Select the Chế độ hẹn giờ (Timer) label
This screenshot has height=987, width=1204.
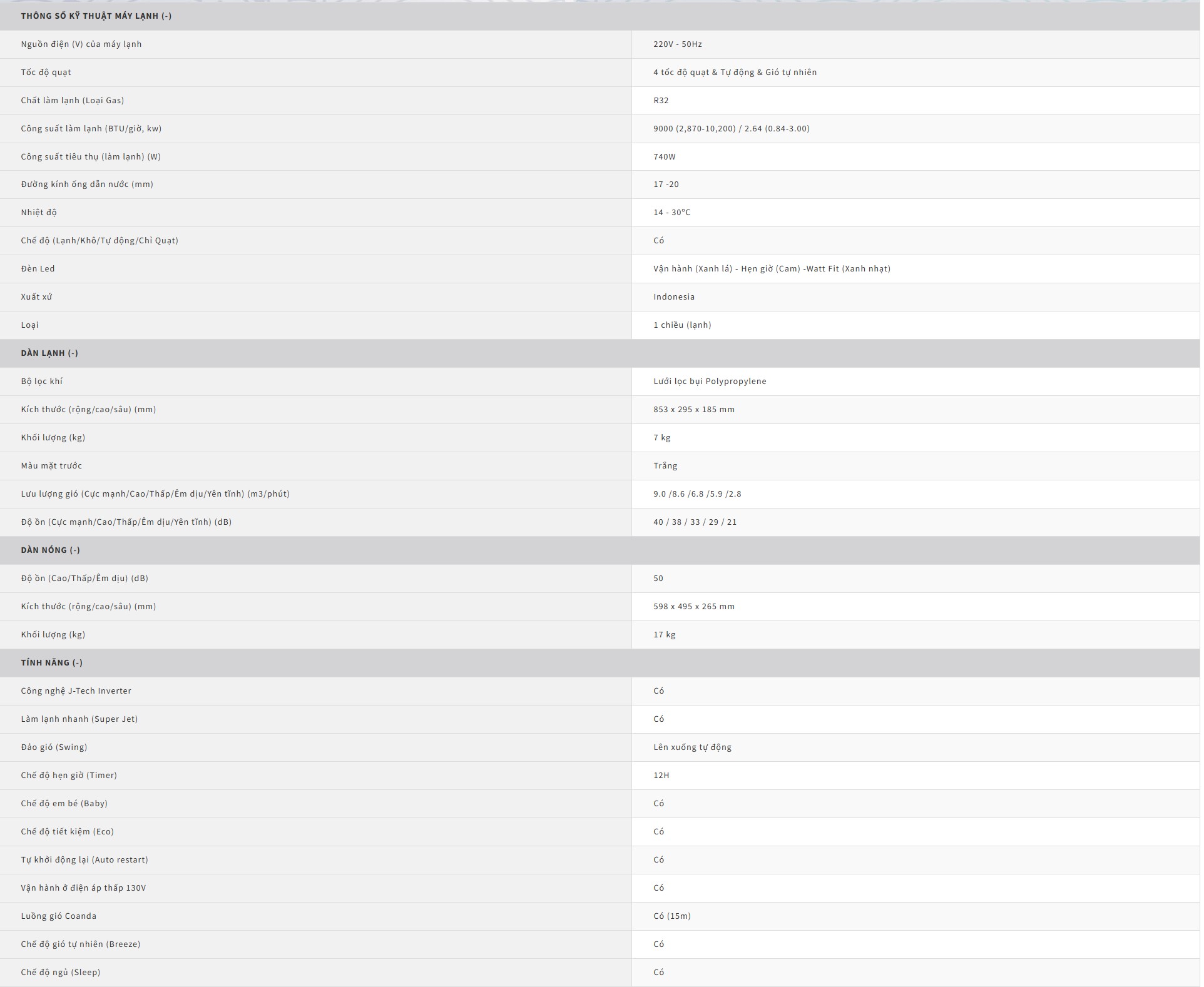pyautogui.click(x=69, y=776)
